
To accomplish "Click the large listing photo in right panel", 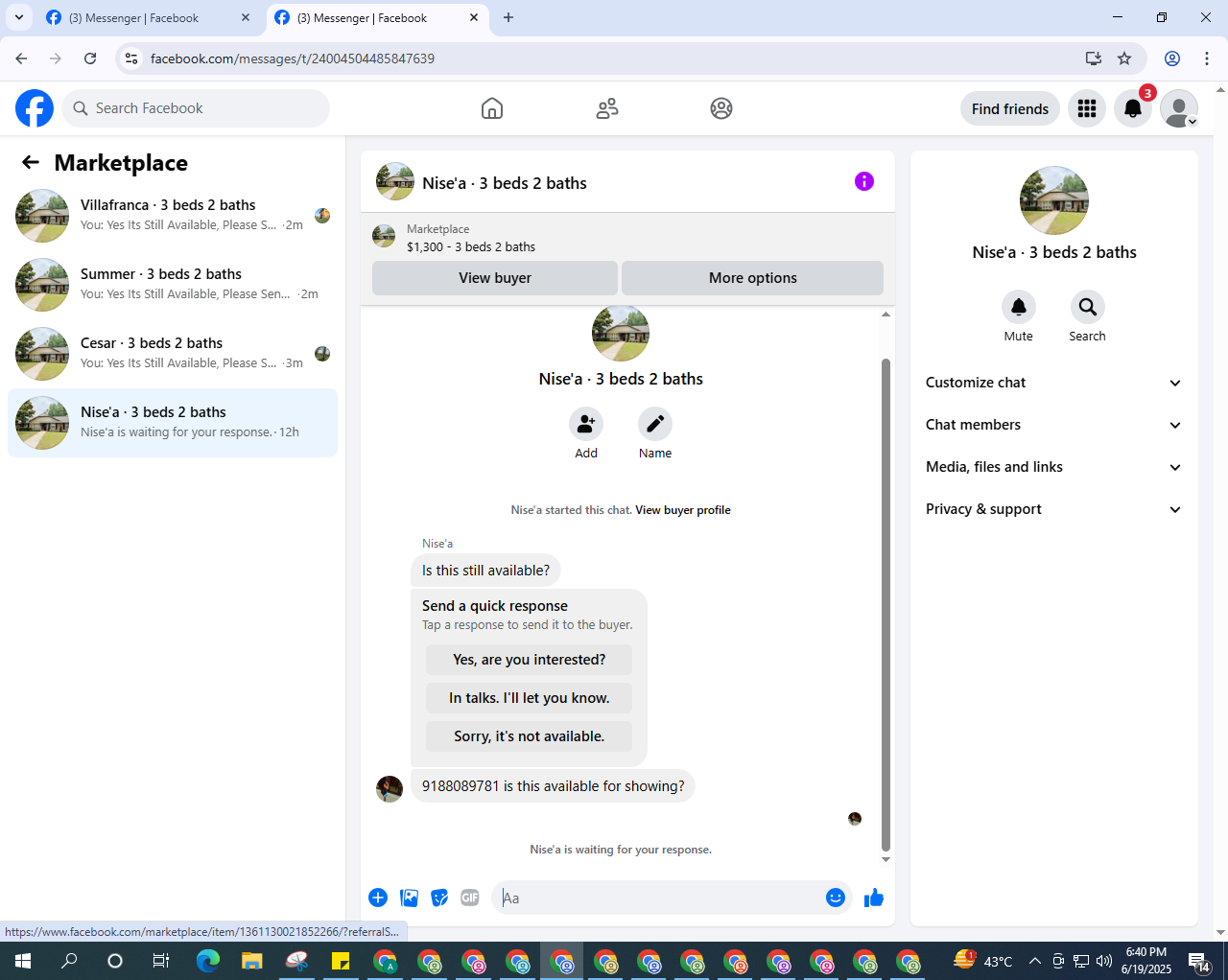I will [1054, 200].
